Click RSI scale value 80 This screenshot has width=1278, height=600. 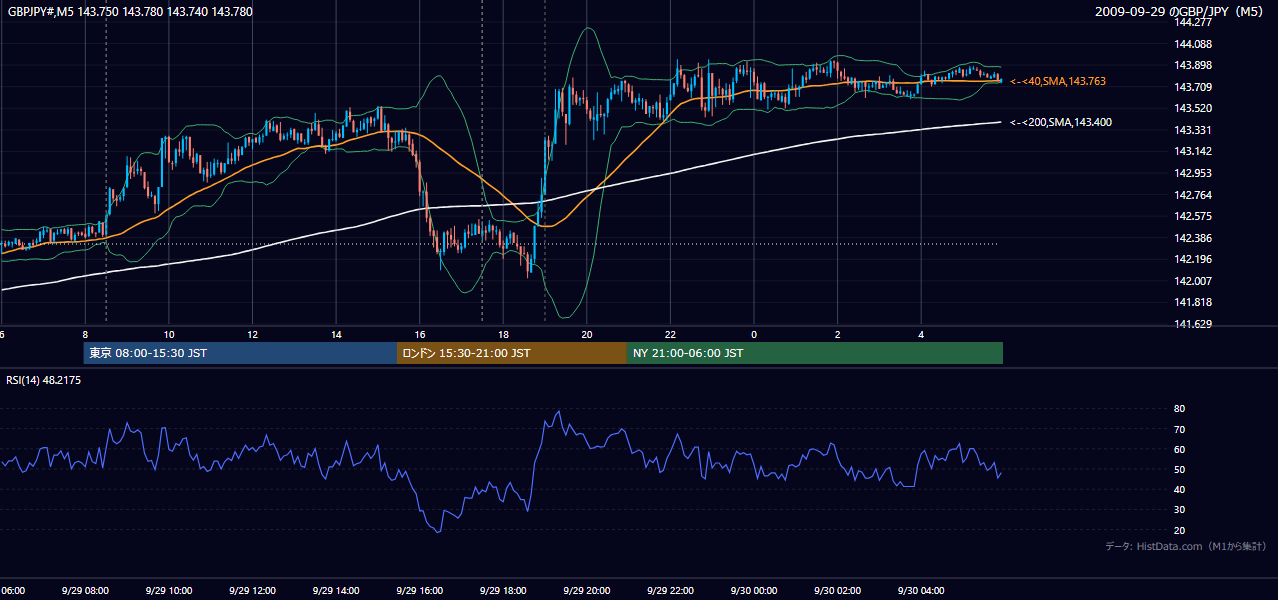point(1180,409)
